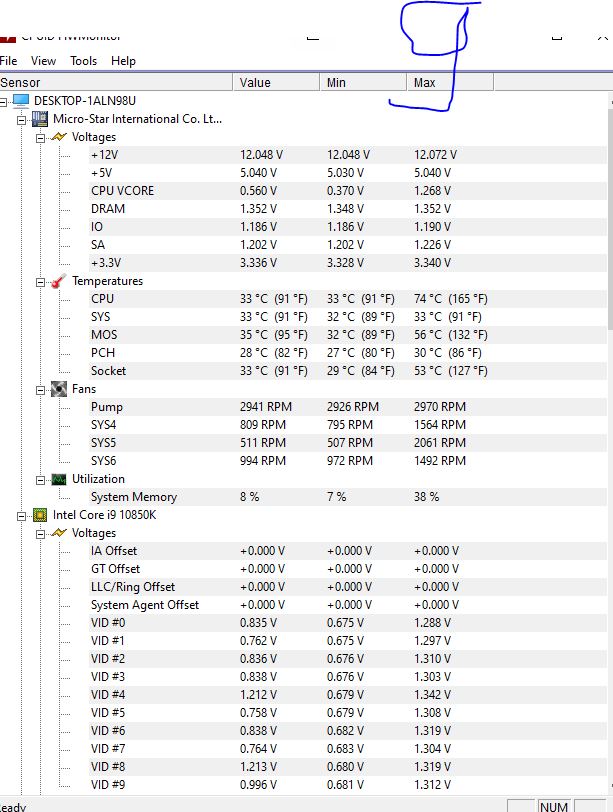
Task: Select the +12V voltage row
Action: pos(348,155)
